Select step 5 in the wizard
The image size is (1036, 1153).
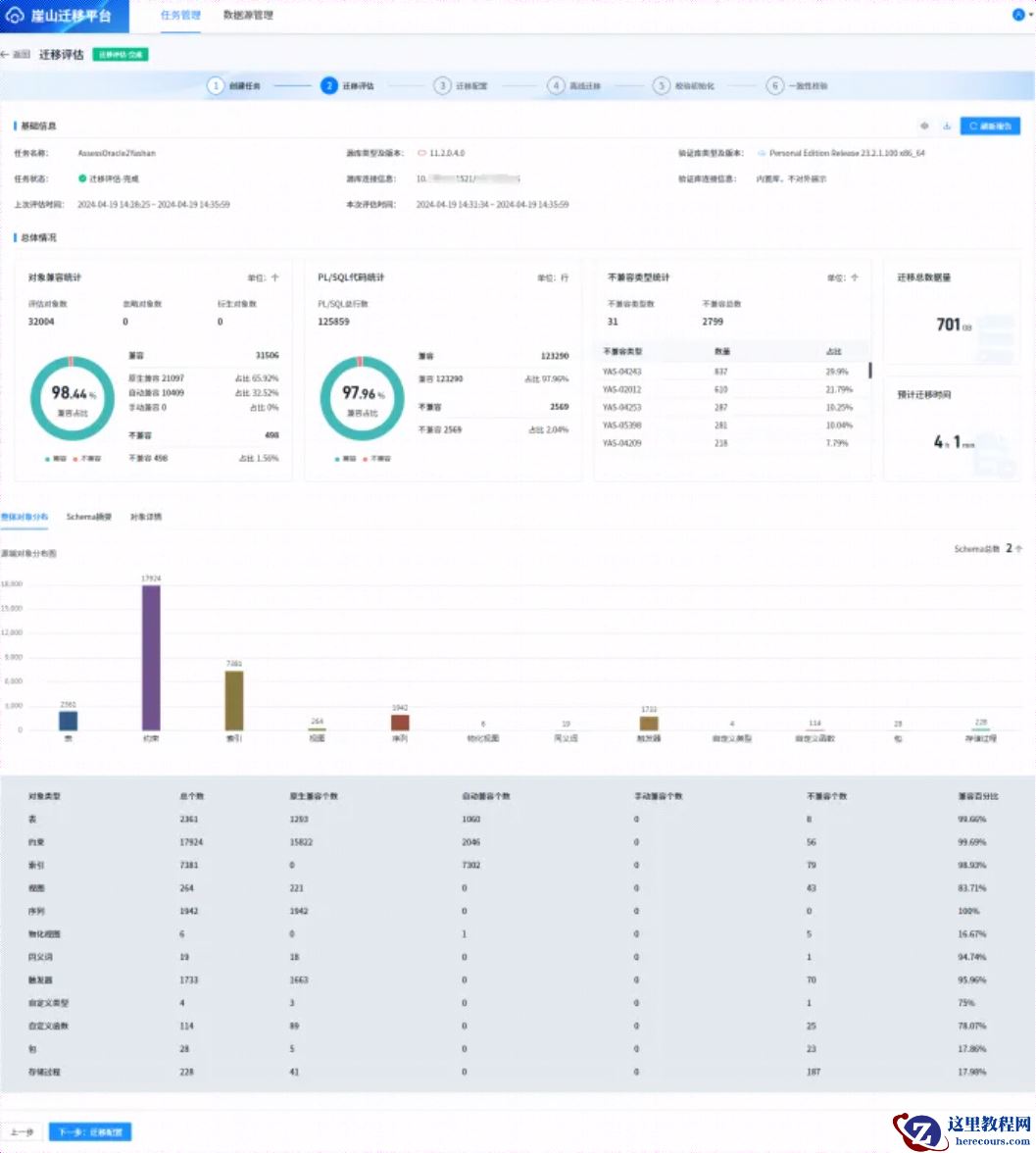click(662, 86)
